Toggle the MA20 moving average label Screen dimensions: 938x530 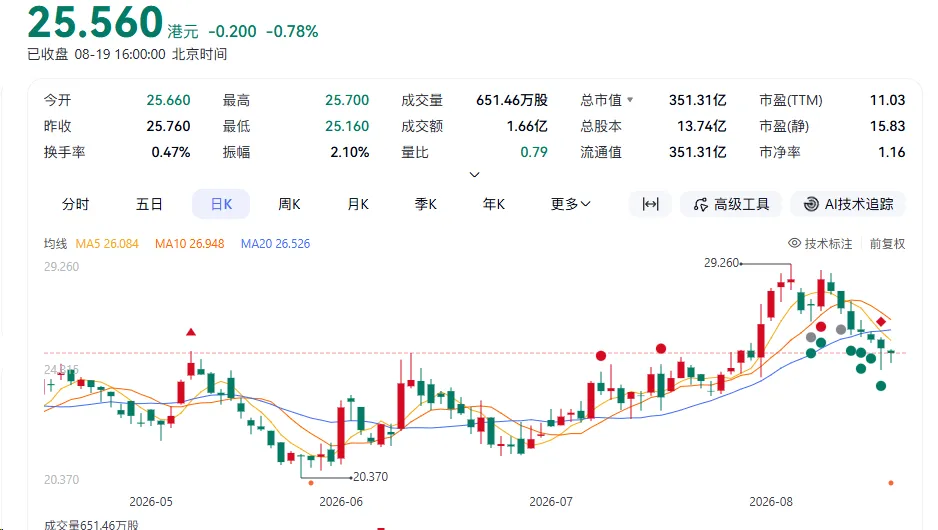coord(275,243)
